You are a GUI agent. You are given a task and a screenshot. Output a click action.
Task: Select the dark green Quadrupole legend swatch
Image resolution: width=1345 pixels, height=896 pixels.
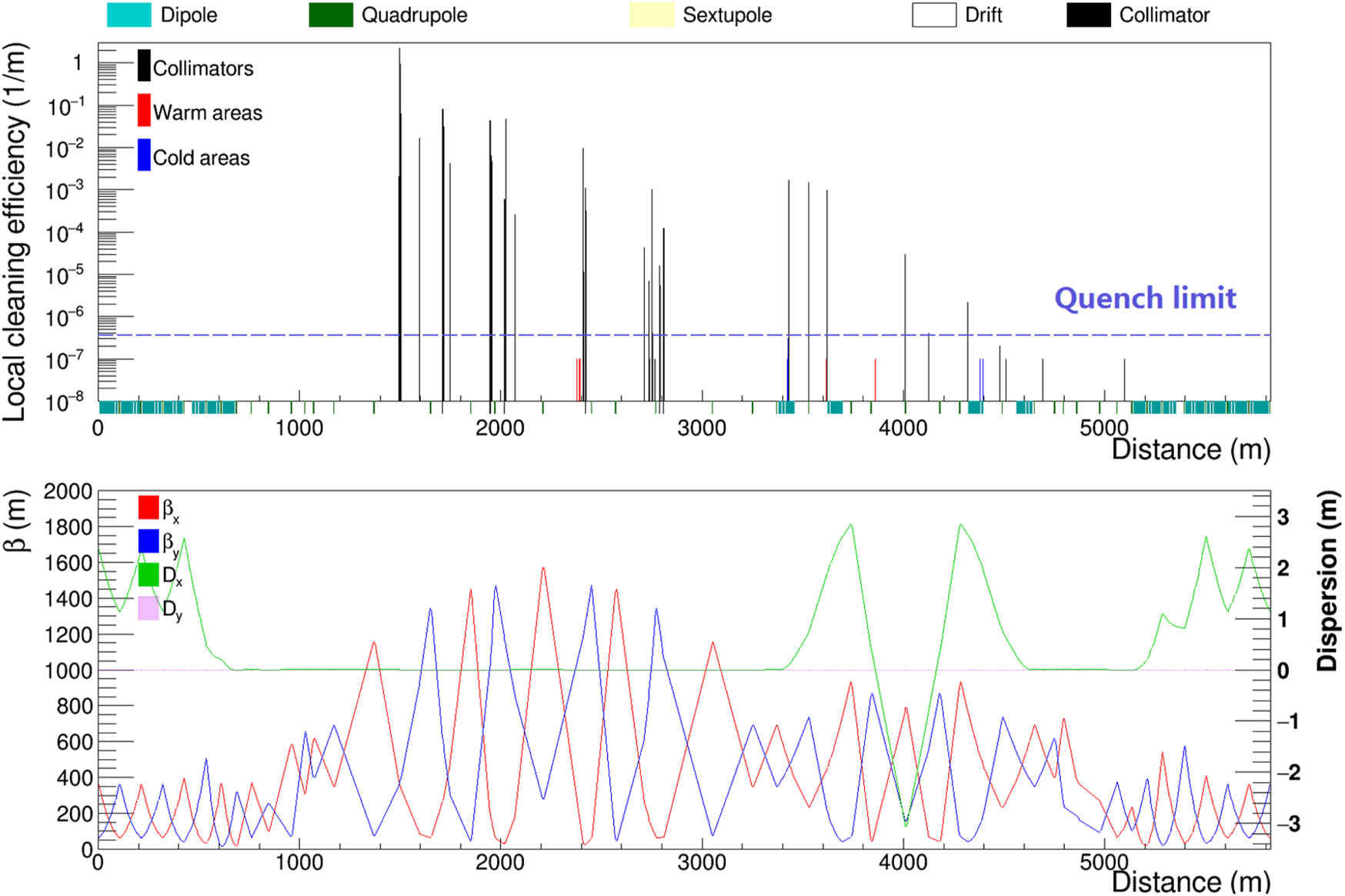click(331, 15)
